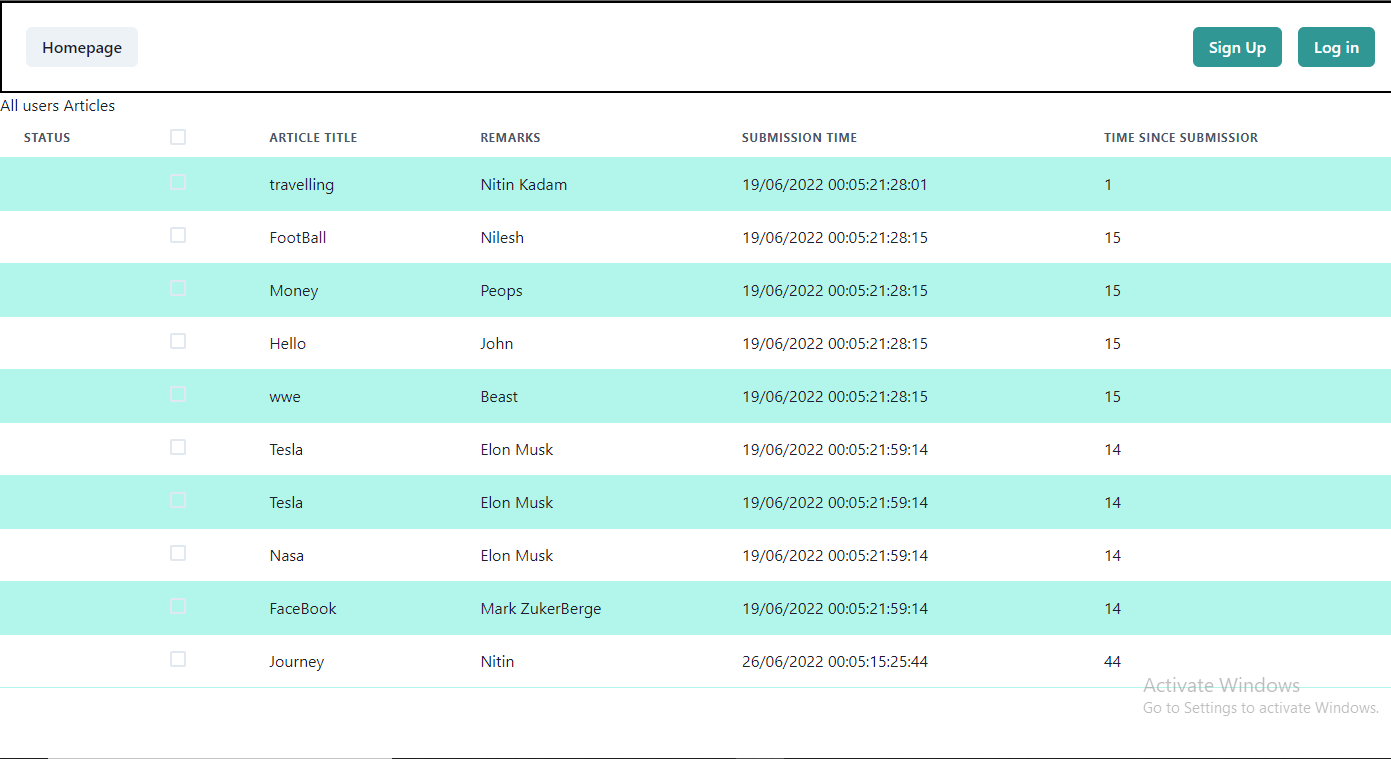Check the Journey article checkbox
Screen dimensions: 1391x759
178,659
